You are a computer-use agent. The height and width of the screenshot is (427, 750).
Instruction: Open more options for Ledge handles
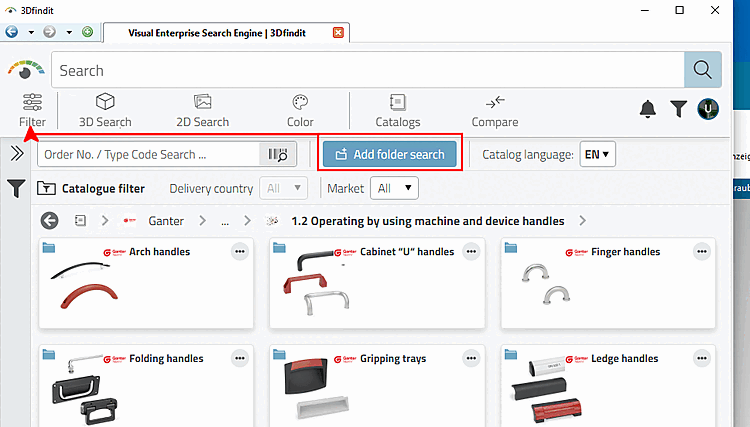coord(702,358)
